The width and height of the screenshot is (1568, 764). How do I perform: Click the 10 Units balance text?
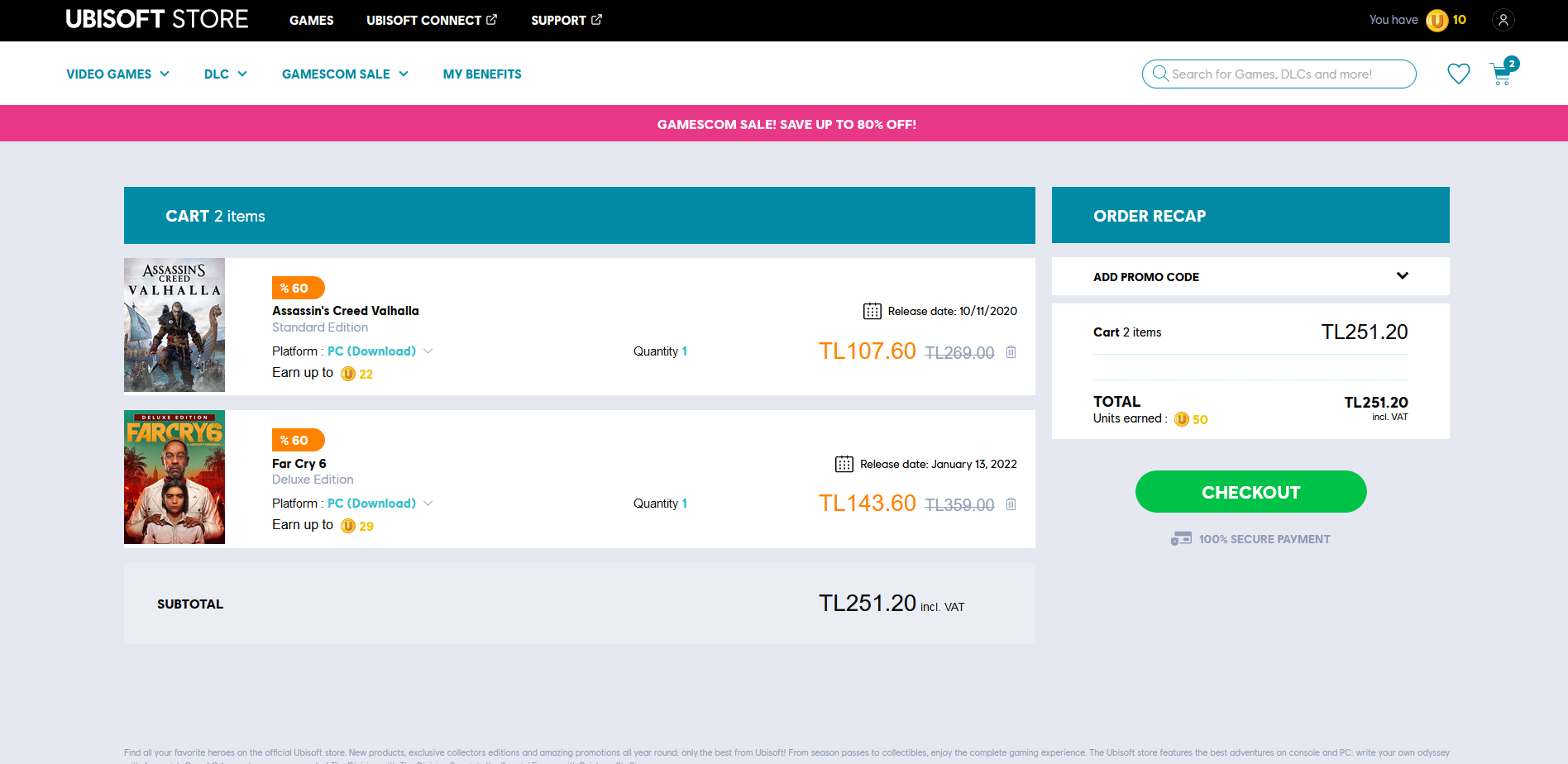click(x=1460, y=20)
